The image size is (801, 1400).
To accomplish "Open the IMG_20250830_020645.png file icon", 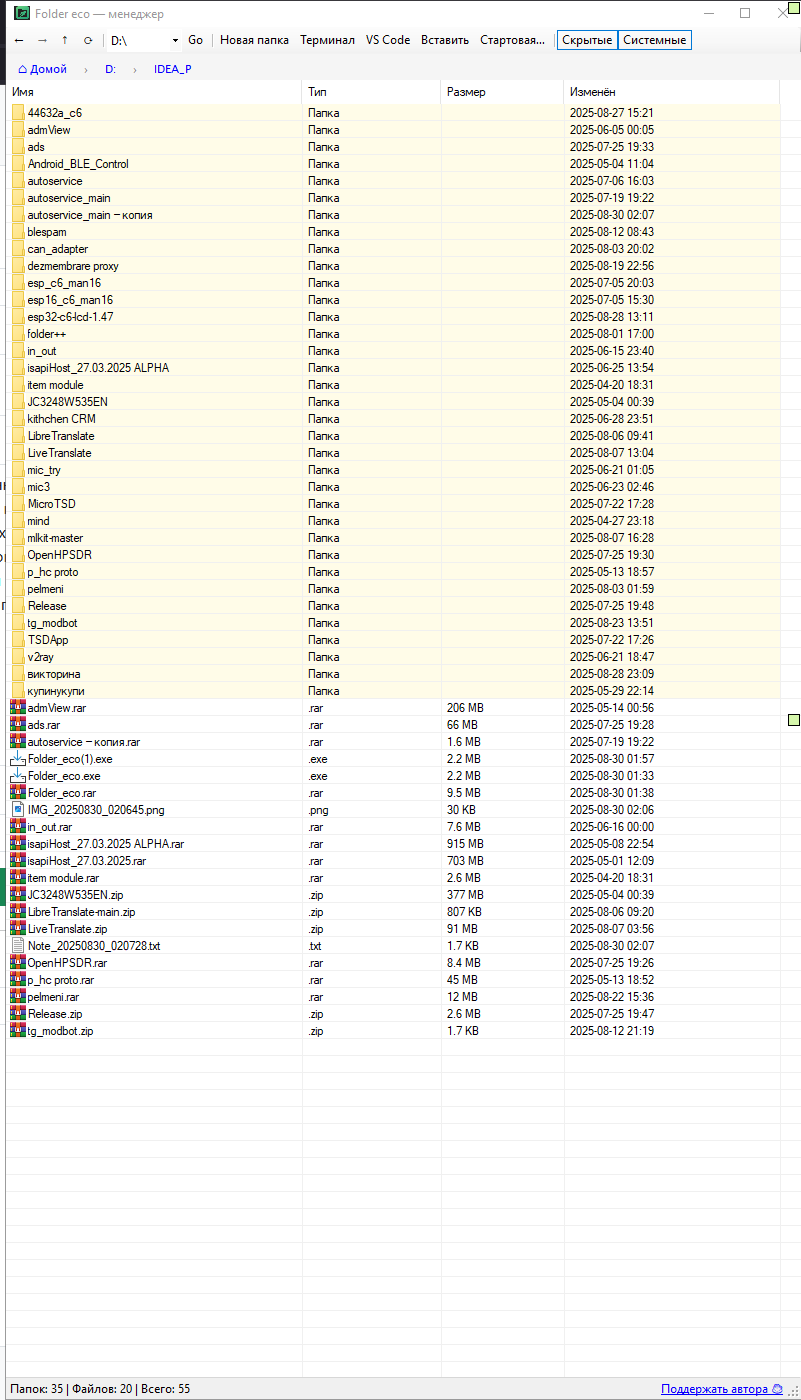I will pos(18,810).
